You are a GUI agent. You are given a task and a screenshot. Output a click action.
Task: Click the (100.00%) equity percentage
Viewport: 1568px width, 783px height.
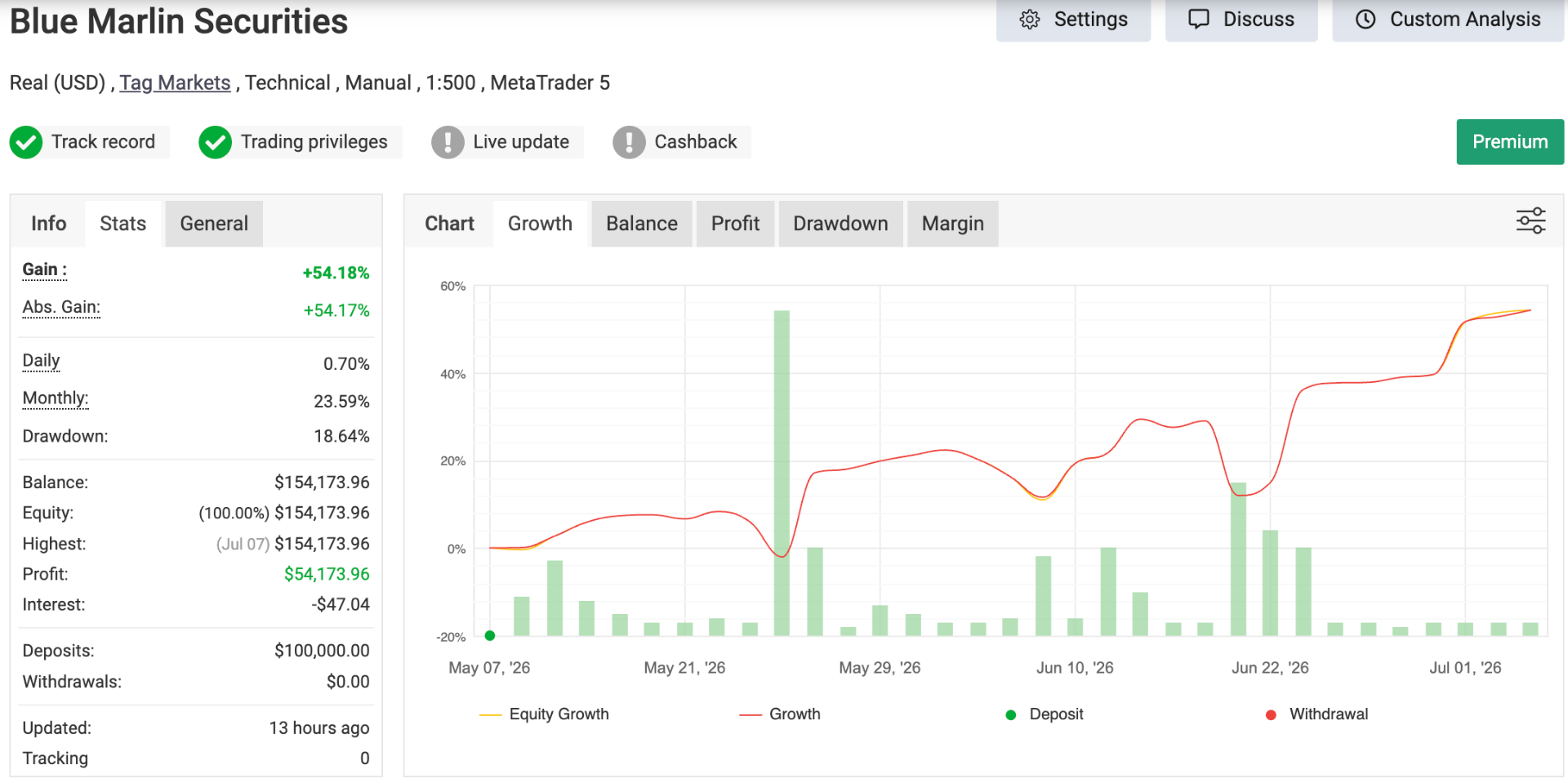(x=234, y=514)
